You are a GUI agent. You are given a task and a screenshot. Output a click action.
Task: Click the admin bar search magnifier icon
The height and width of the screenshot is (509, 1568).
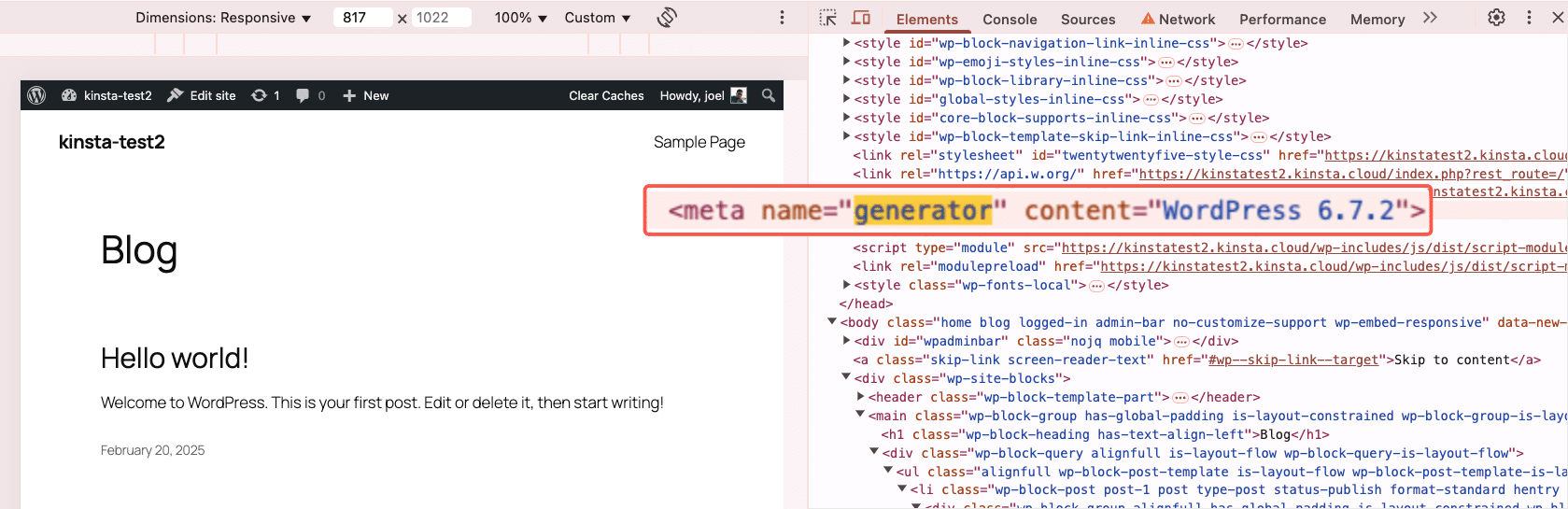click(769, 95)
